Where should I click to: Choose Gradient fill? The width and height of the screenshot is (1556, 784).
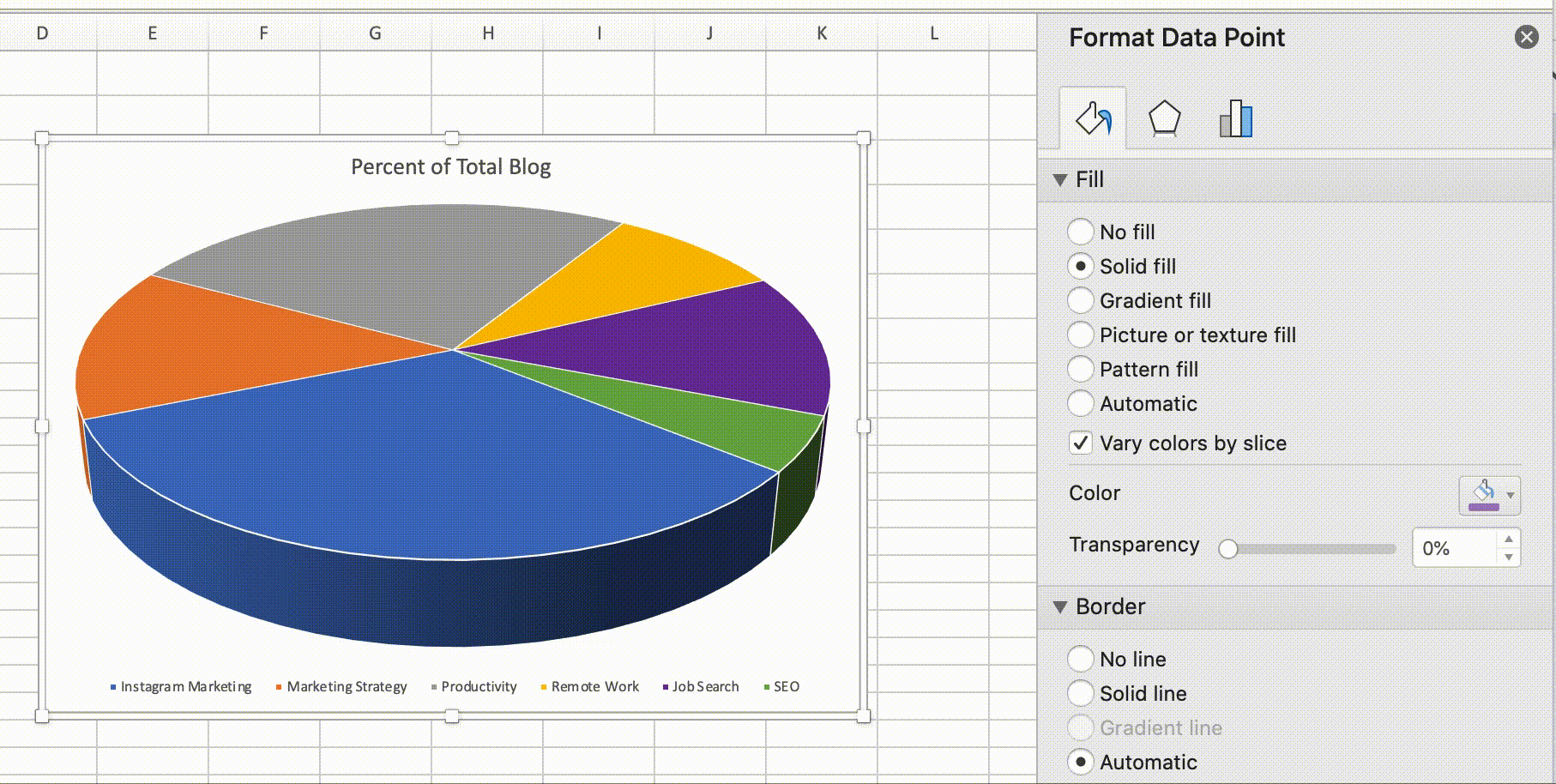pos(1080,300)
